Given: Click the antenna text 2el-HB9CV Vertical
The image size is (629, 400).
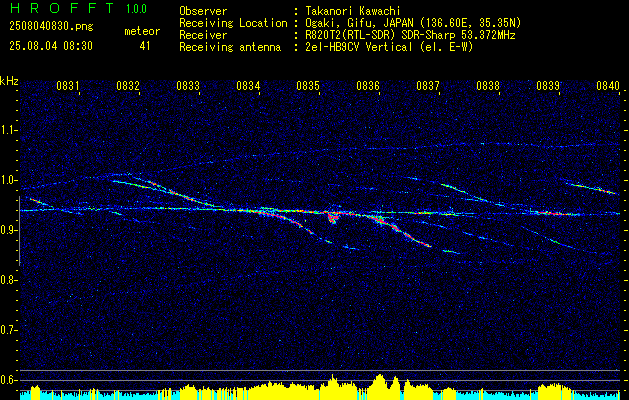Looking at the screenshot, I should click(x=359, y=47).
